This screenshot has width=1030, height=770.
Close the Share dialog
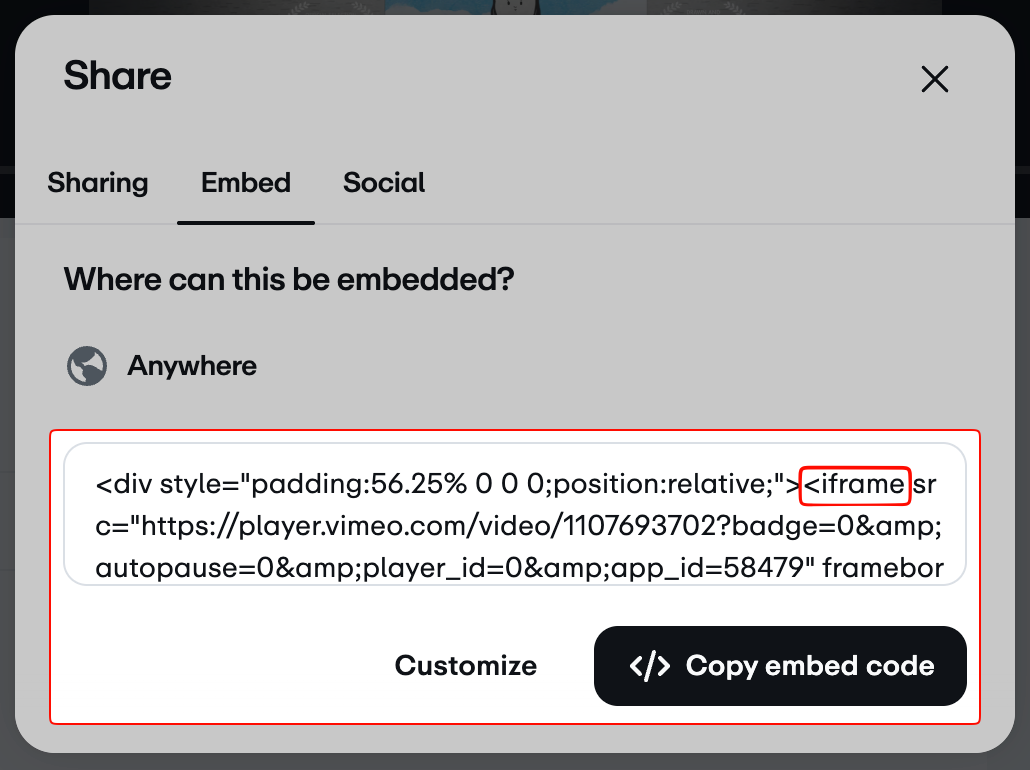[x=934, y=79]
